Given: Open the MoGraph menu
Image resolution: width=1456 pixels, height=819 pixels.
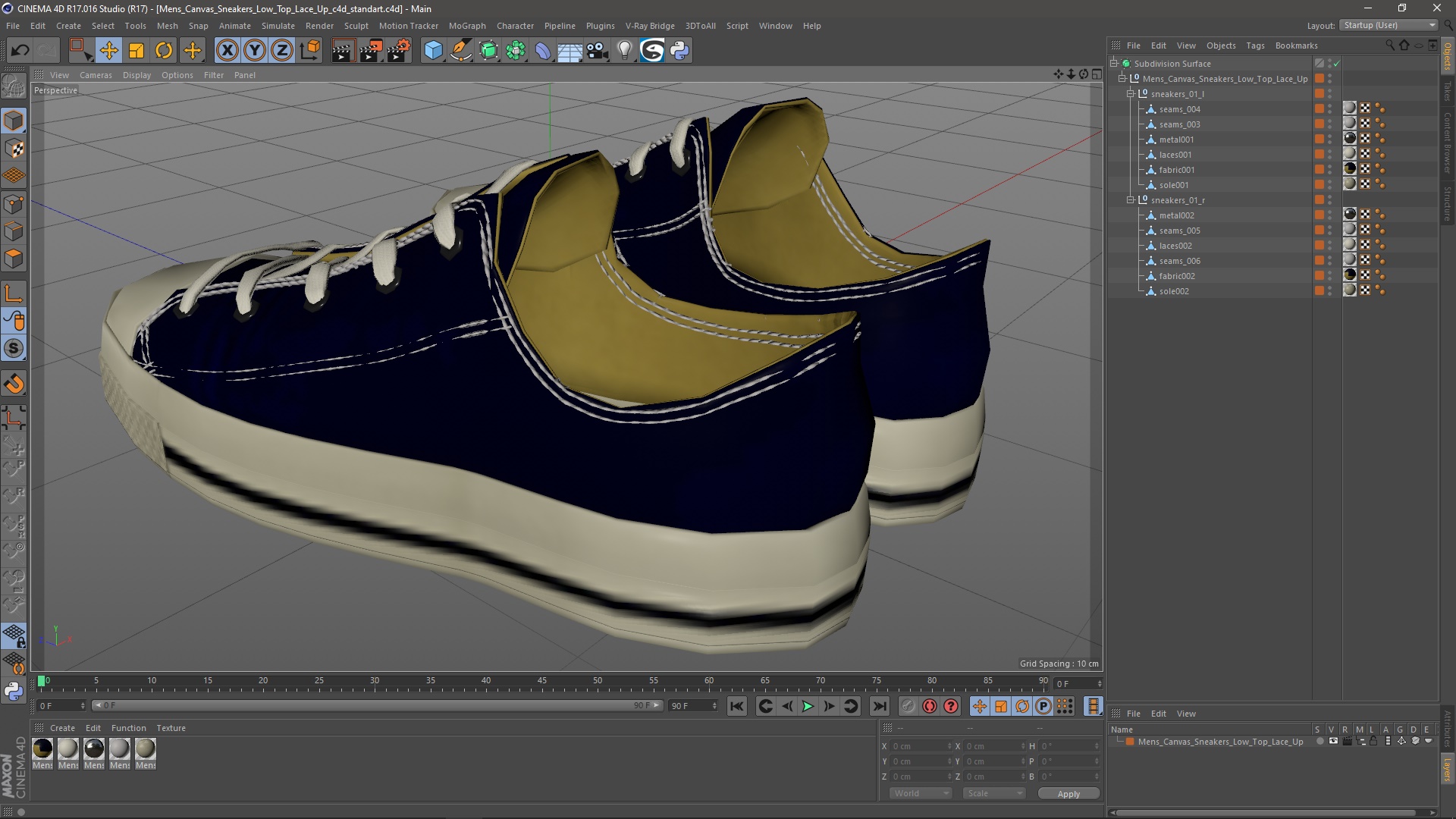Looking at the screenshot, I should [x=467, y=26].
